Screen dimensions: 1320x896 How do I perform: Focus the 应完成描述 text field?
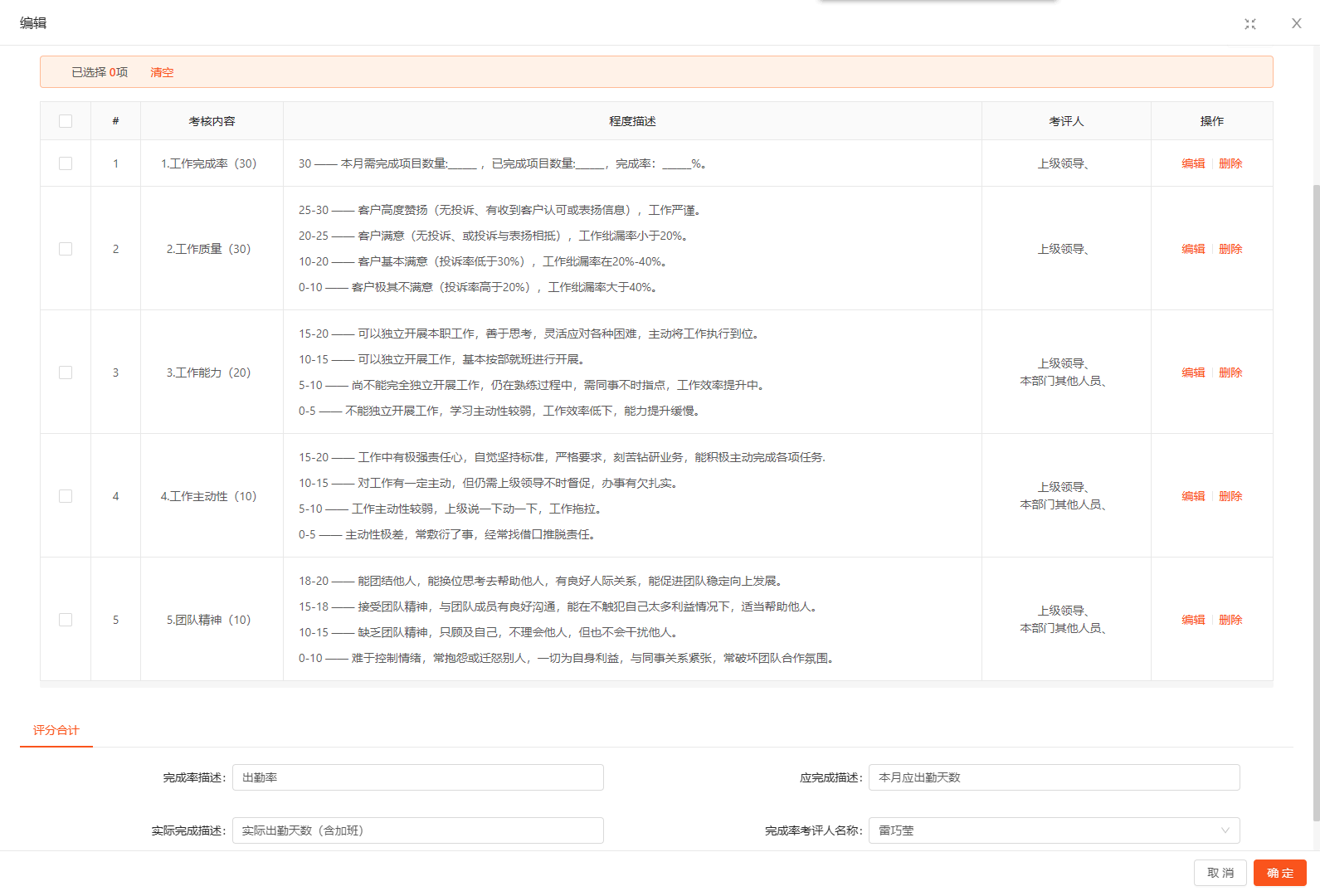[1054, 777]
